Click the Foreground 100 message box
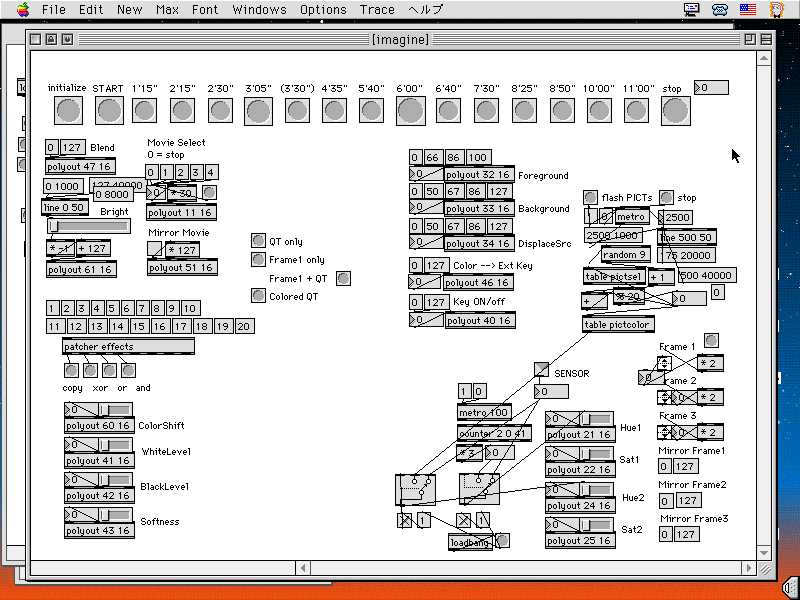The height and width of the screenshot is (600, 800). 478,157
